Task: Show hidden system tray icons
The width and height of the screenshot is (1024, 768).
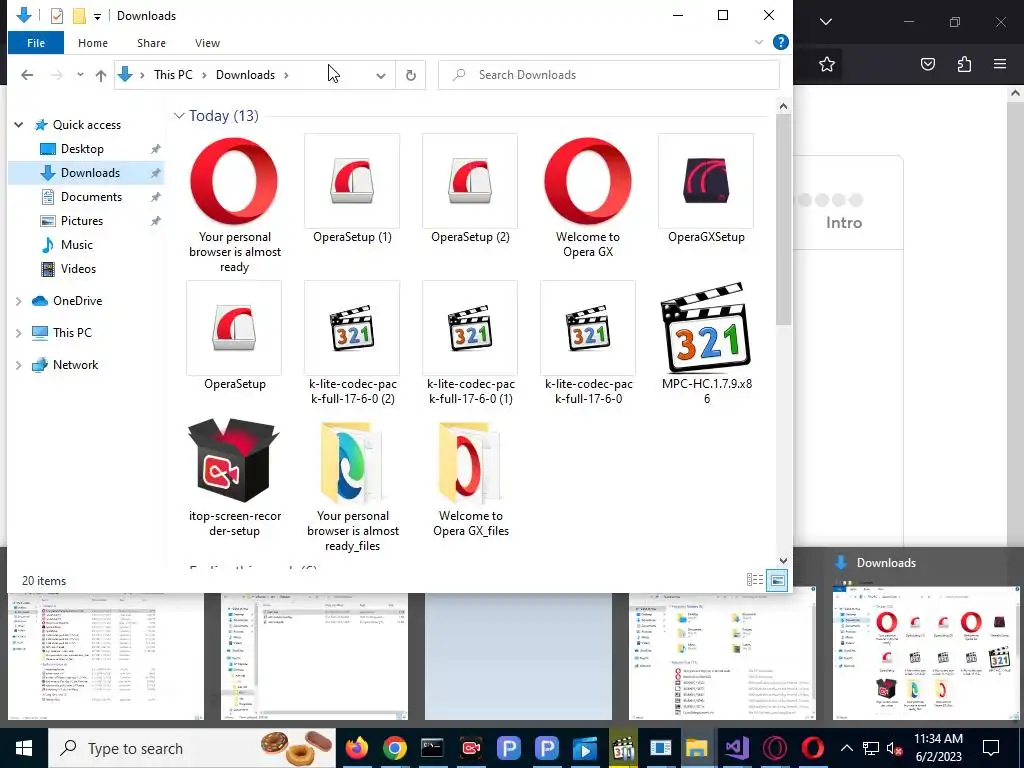Action: click(x=846, y=748)
